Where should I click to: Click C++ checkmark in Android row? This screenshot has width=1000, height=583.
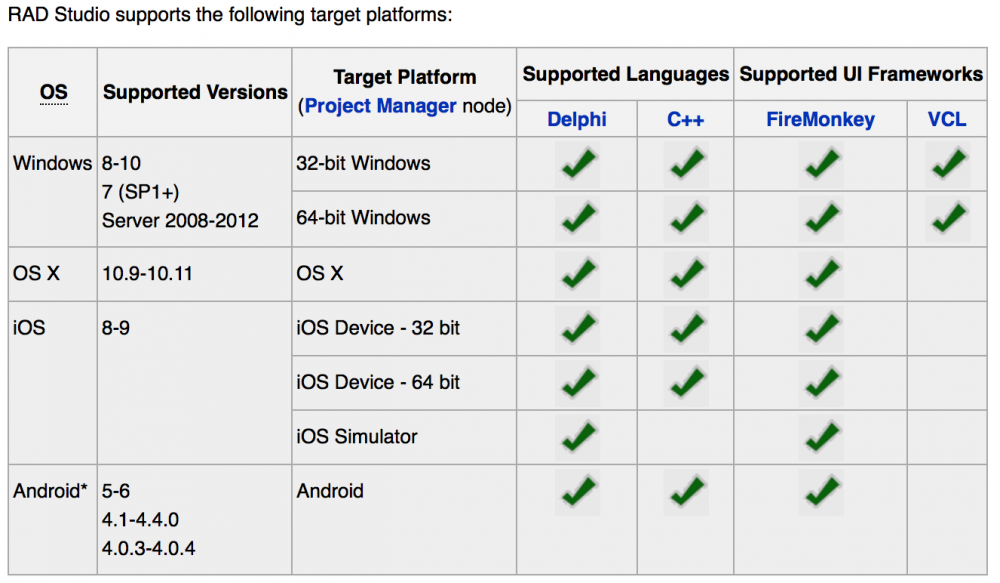coord(686,492)
